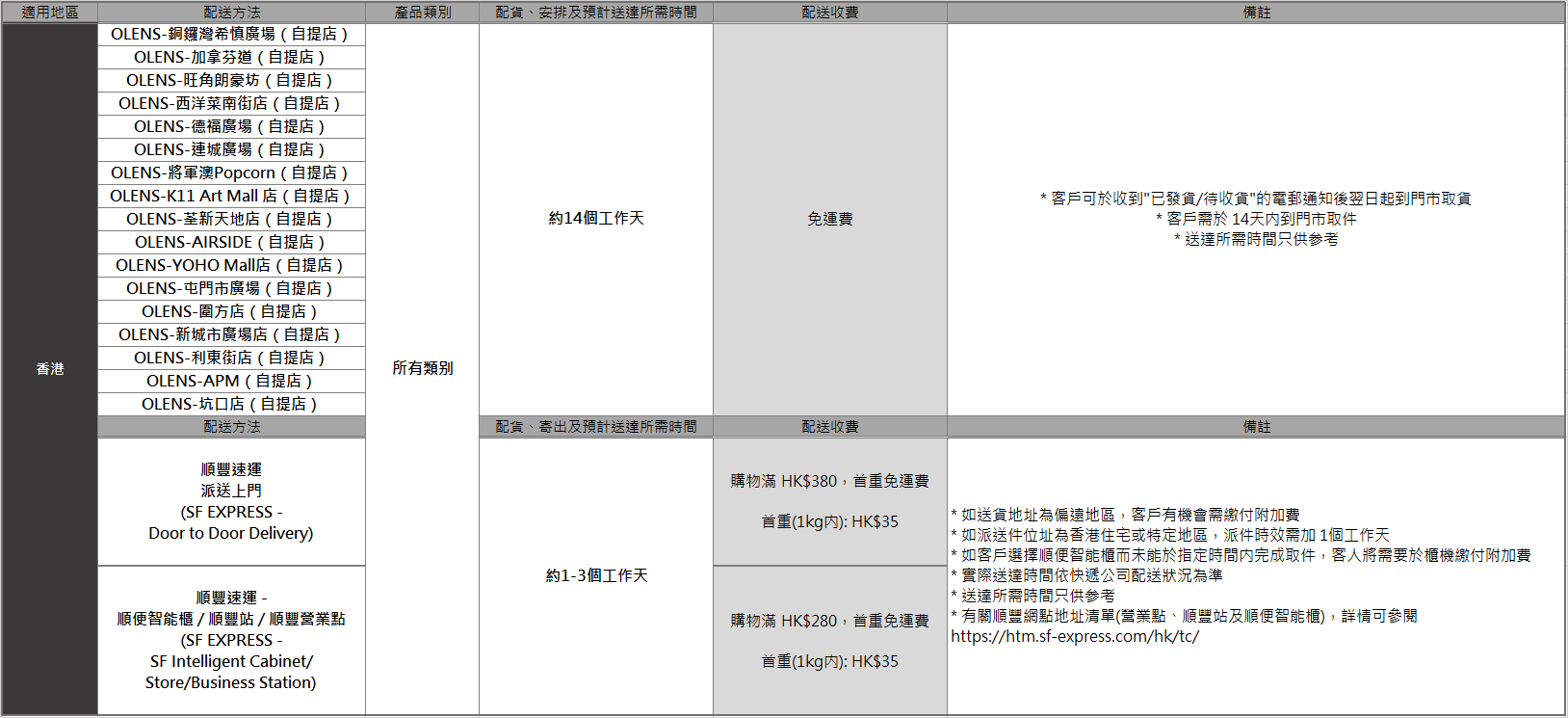Image resolution: width=1568 pixels, height=718 pixels.
Task: Select the OLENS-圍方店 pickup store row
Action: click(x=231, y=311)
